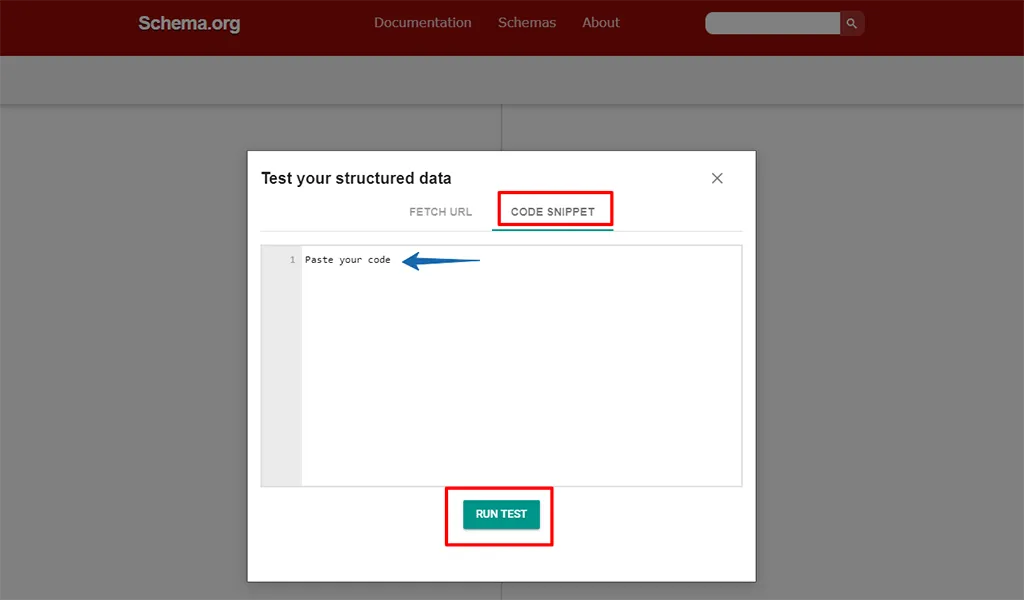The width and height of the screenshot is (1024, 600).
Task: Open the Documentation menu link
Action: point(423,23)
